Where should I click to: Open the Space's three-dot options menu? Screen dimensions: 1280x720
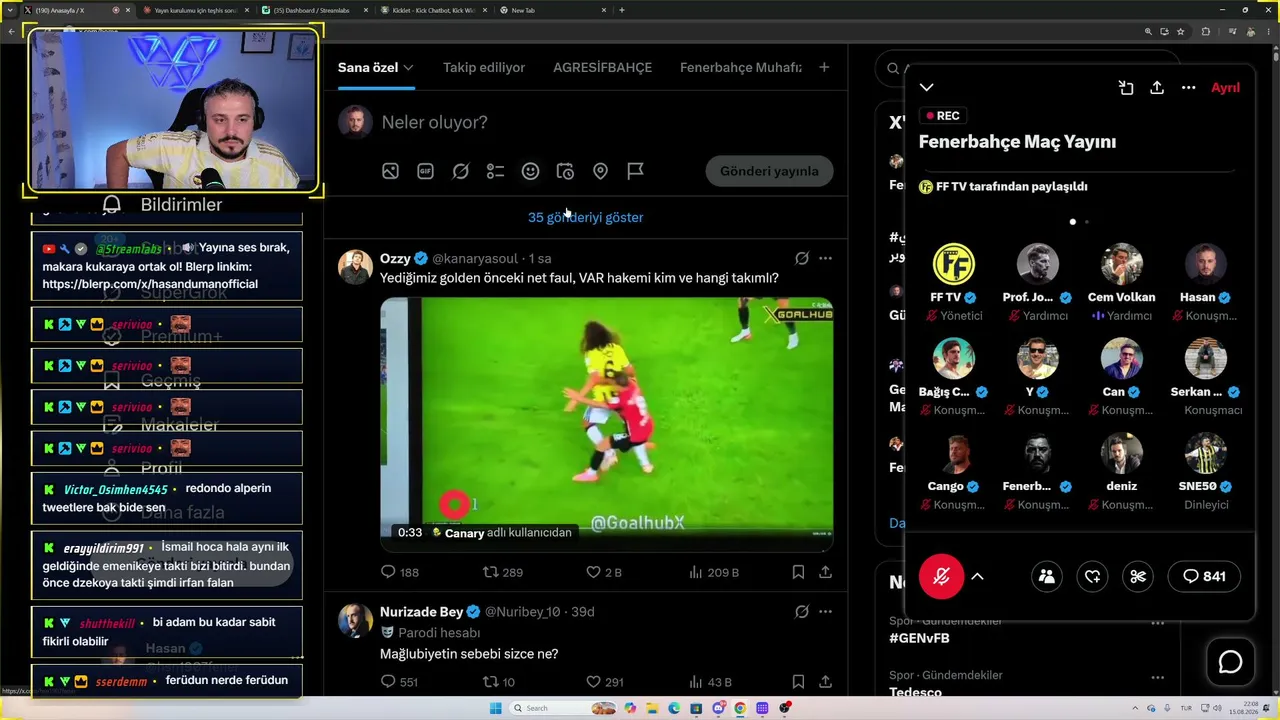pos(1188,87)
